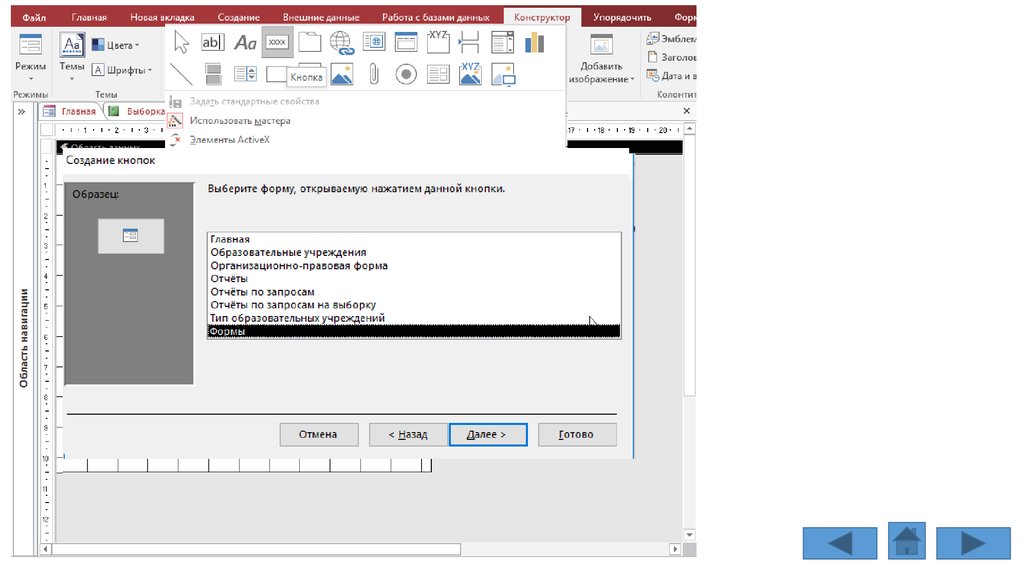Activate the Главная form document tab
Viewport: 1024px width, 574px height.
[x=71, y=112]
